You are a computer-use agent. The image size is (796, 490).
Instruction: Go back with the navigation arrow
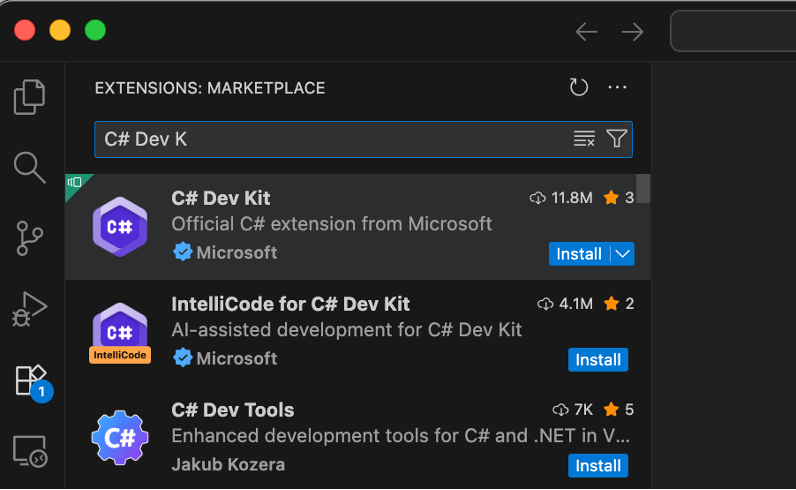click(586, 32)
